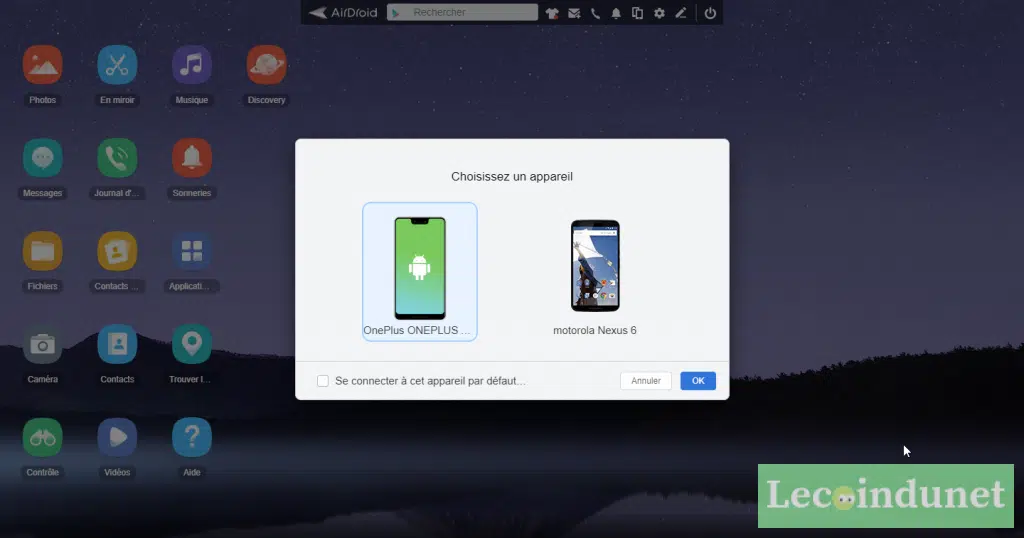
Task: Open the Messages app
Action: (x=42, y=158)
